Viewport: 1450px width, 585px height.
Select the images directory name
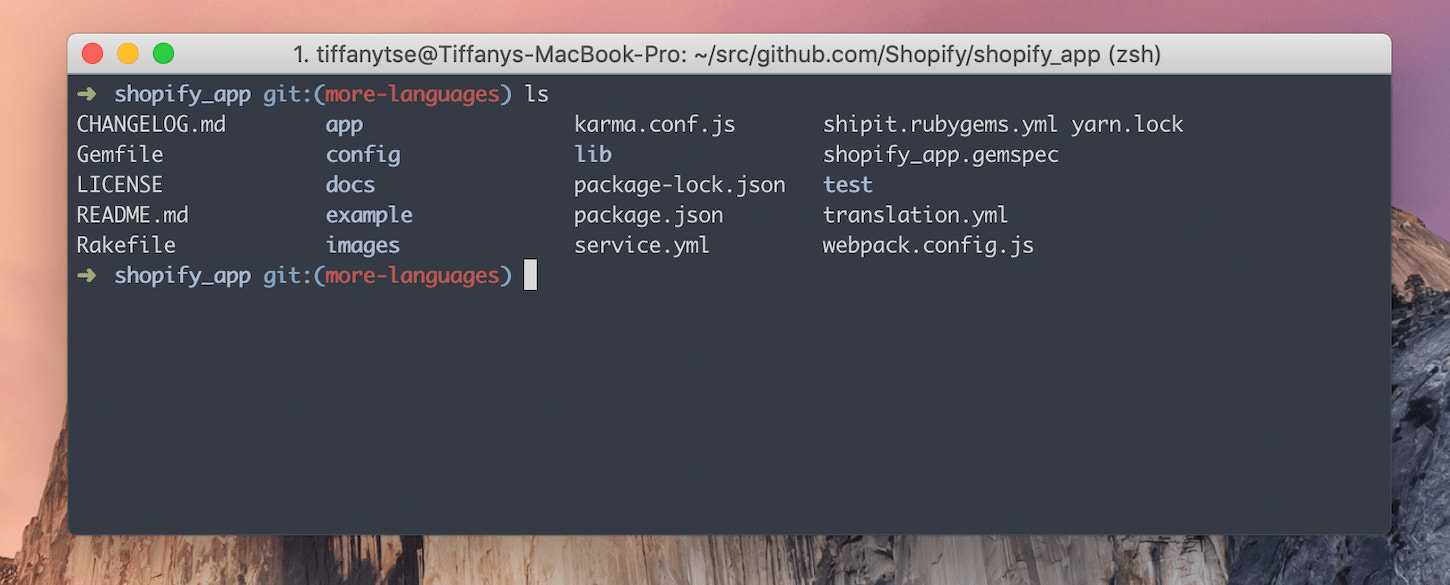click(x=363, y=245)
